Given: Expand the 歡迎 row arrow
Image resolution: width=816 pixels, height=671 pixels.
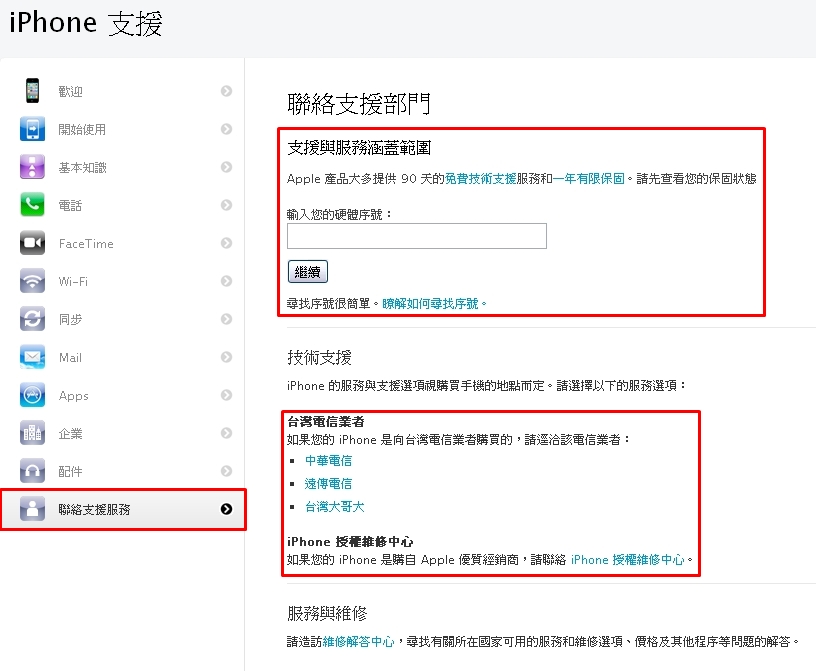Looking at the screenshot, I should (226, 91).
